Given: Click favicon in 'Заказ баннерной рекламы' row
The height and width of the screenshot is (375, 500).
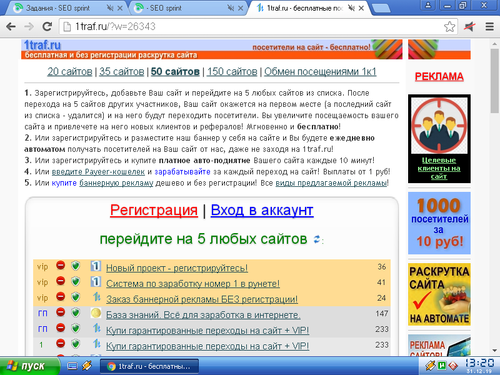Looking at the screenshot, I should pos(96,297).
